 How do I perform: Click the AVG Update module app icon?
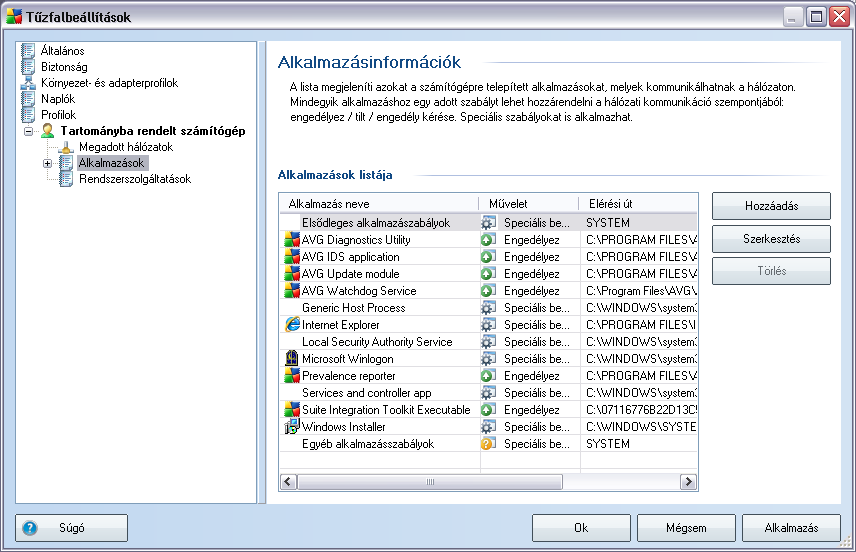[x=292, y=274]
